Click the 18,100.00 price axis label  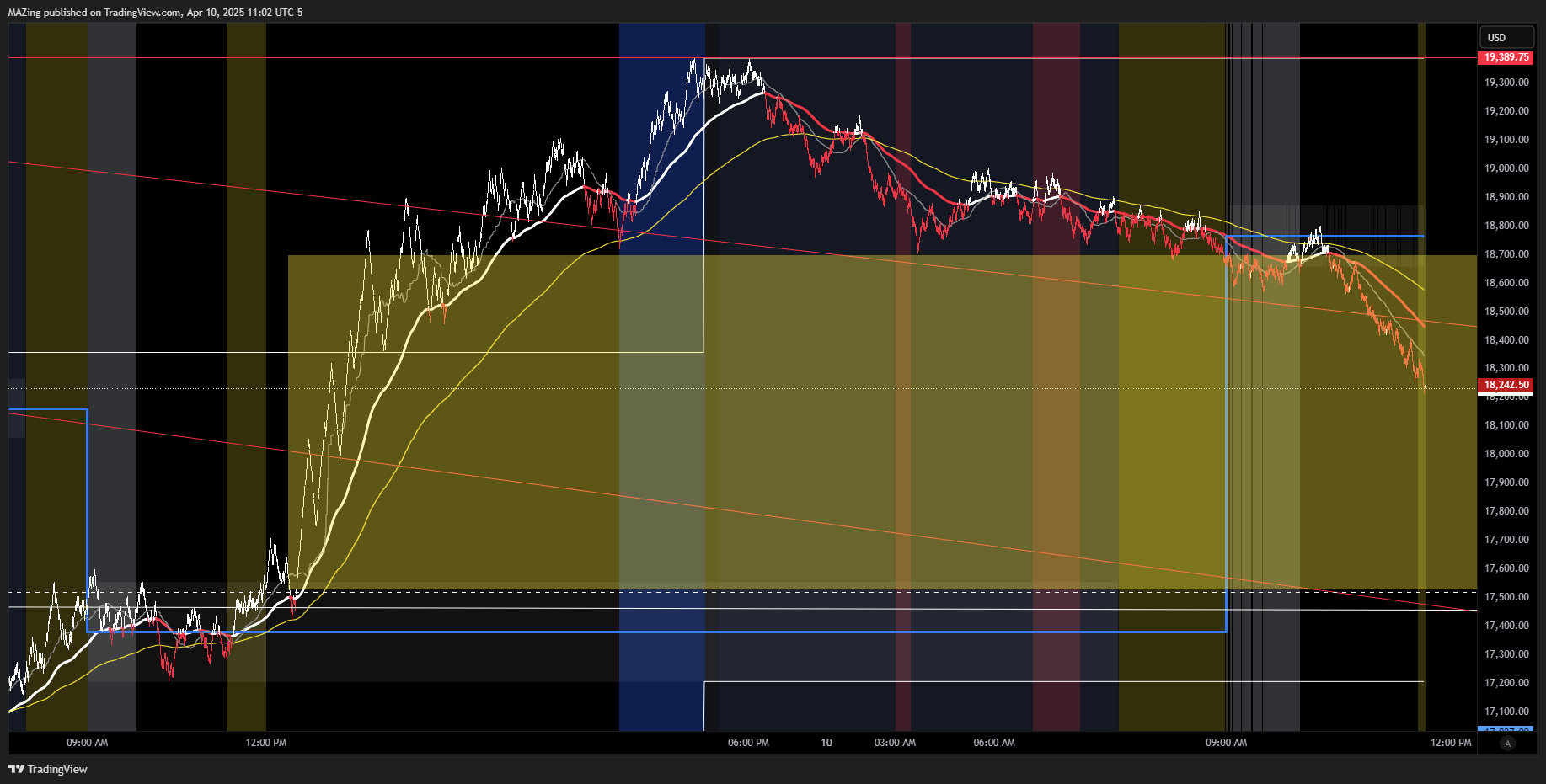1506,425
